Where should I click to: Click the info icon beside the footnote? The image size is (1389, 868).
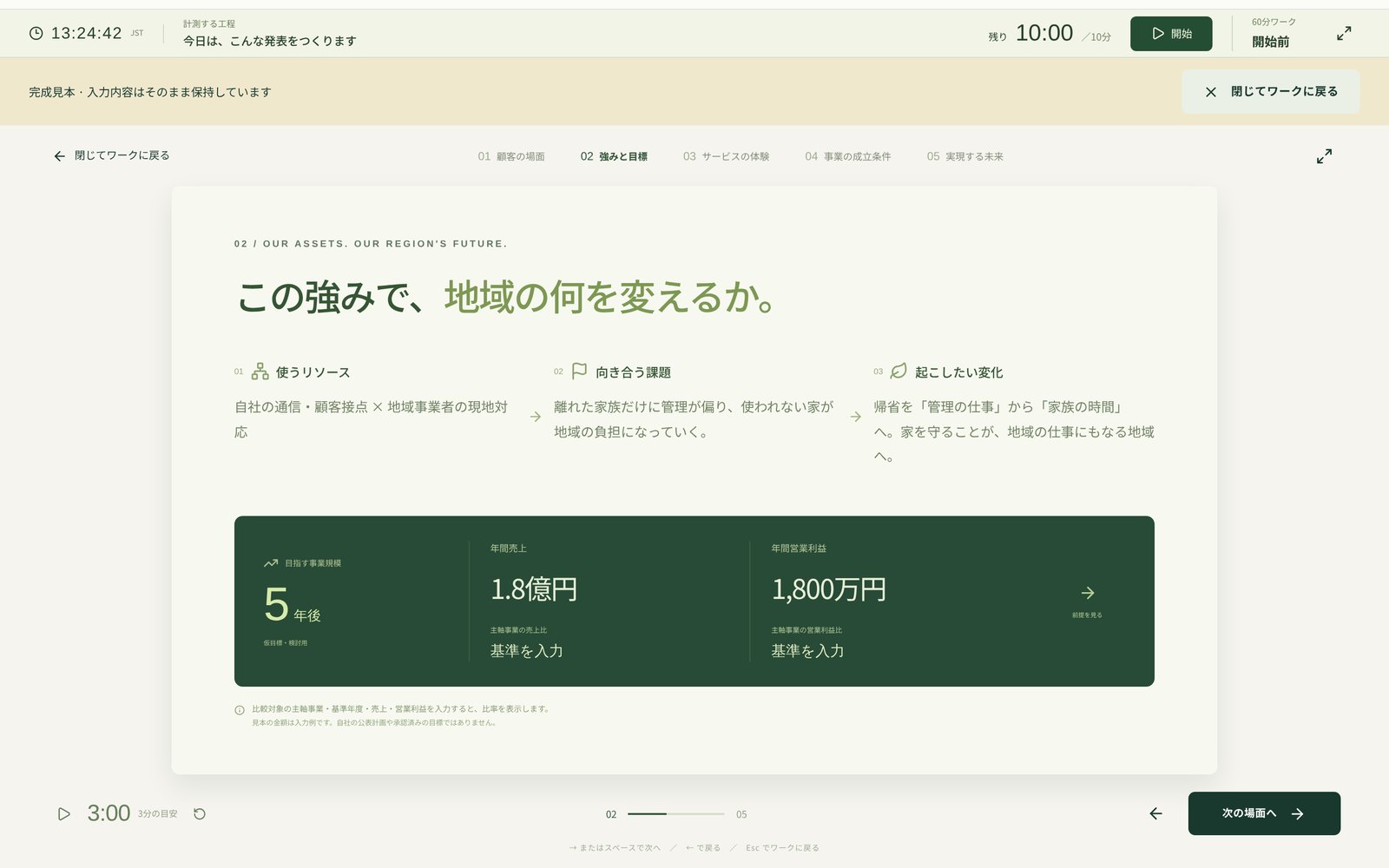240,710
